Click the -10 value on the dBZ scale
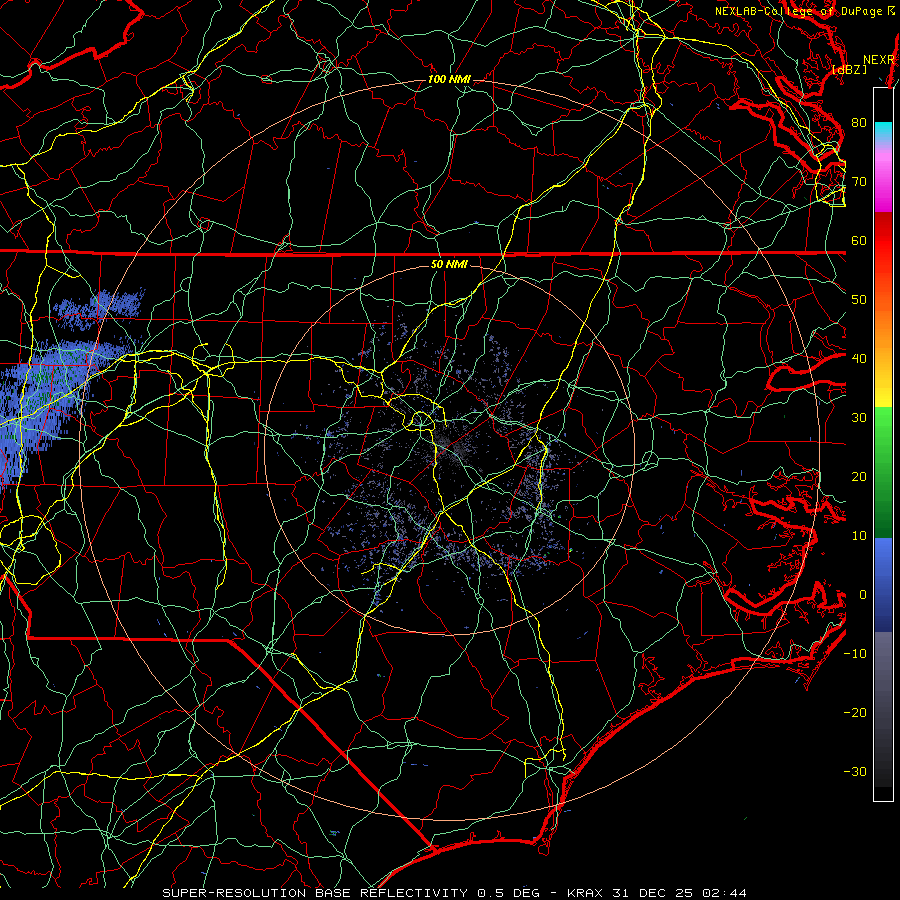 (855, 654)
